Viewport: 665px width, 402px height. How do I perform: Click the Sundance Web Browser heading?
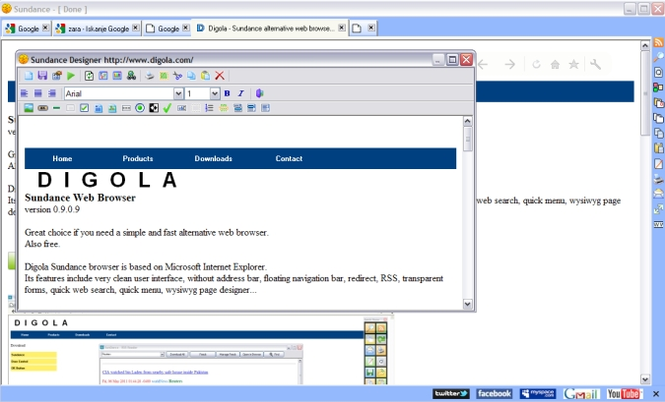point(80,198)
